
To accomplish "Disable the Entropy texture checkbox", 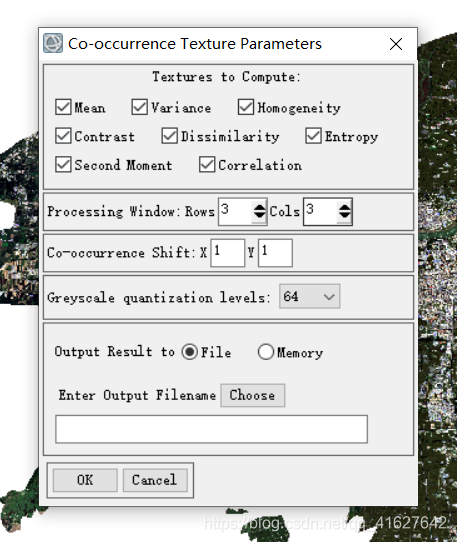I will 313,136.
